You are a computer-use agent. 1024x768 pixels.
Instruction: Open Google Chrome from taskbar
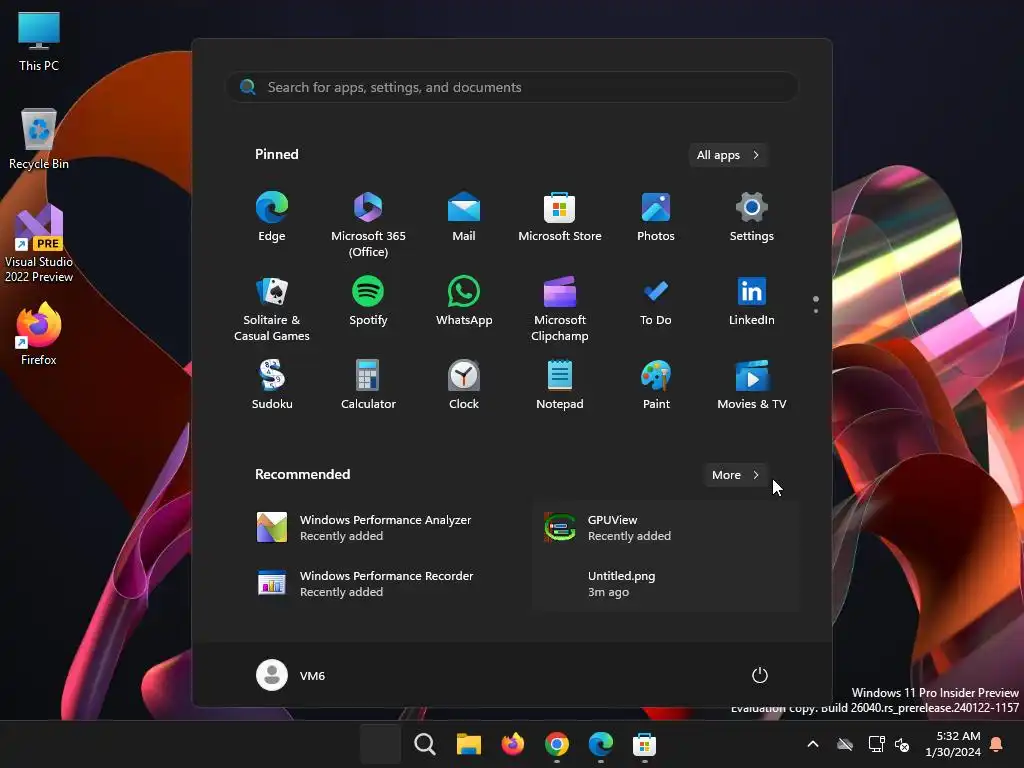pos(556,744)
